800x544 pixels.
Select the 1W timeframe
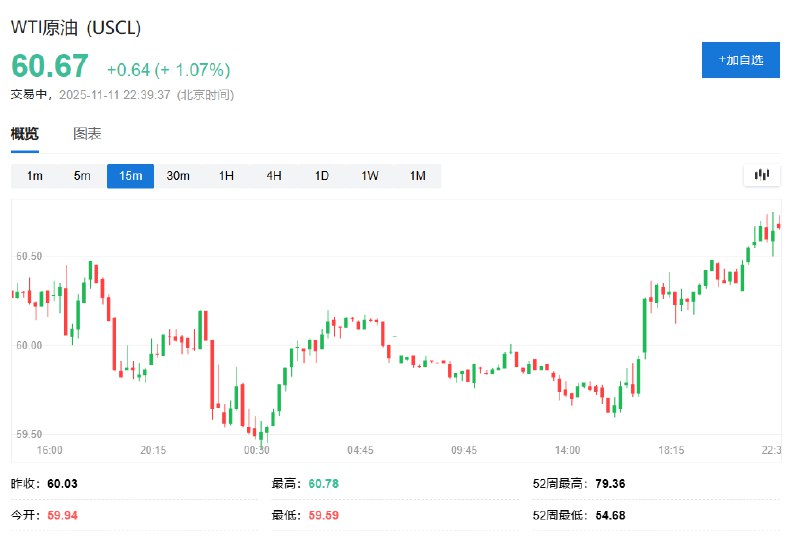370,176
